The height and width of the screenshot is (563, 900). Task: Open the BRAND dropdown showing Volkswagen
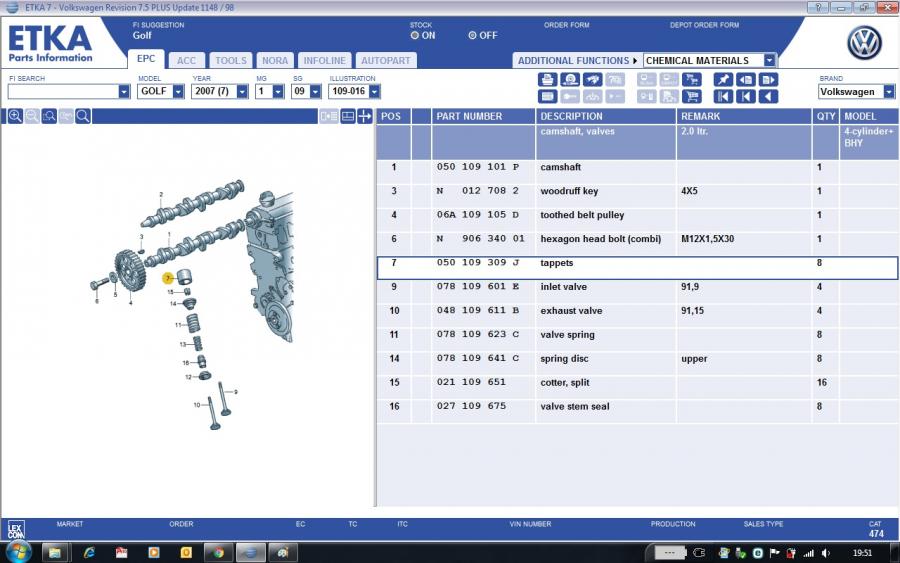point(888,92)
